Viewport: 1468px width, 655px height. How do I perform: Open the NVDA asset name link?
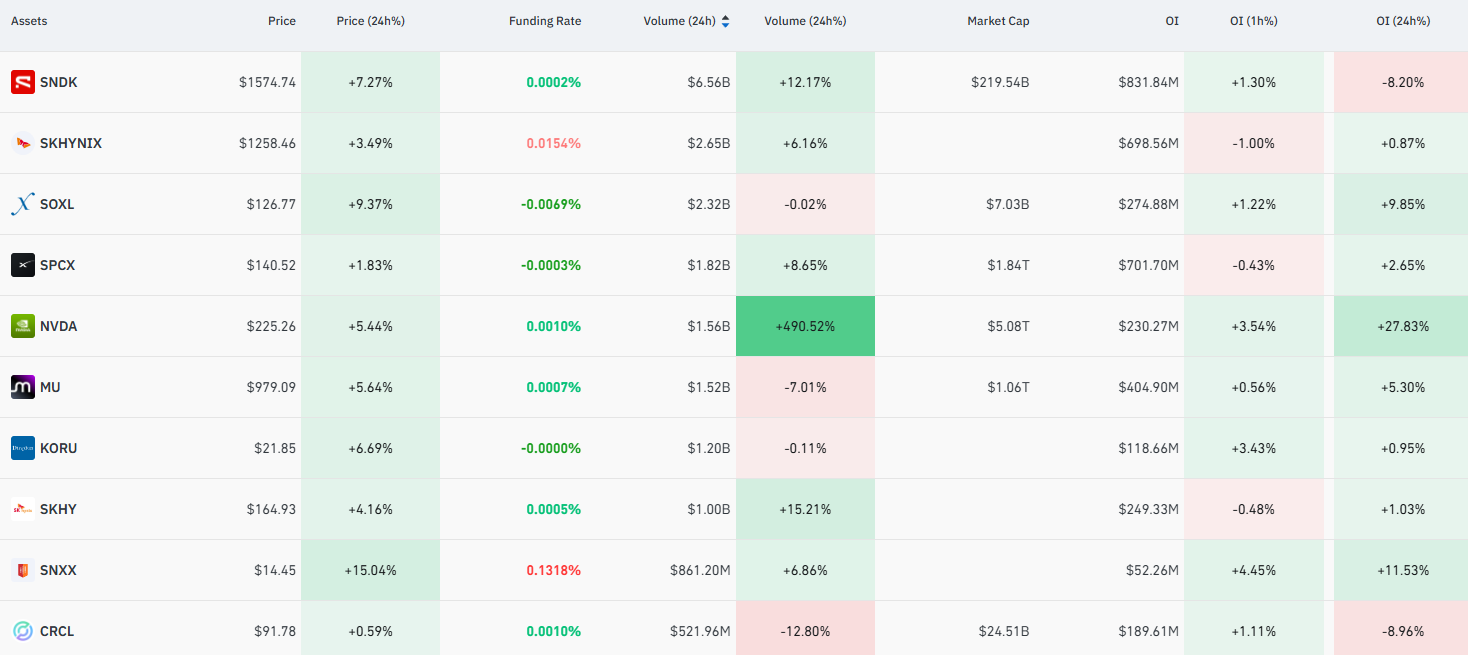pos(58,326)
